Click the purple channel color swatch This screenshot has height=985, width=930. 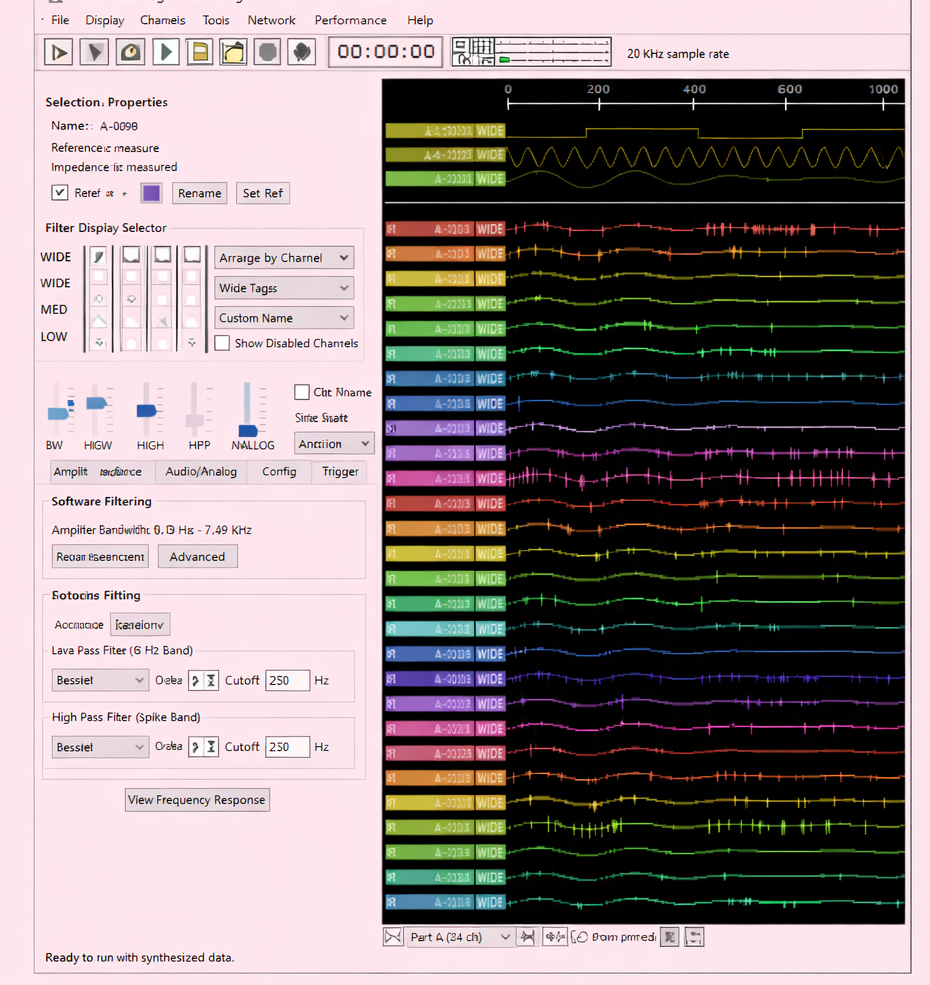[151, 193]
